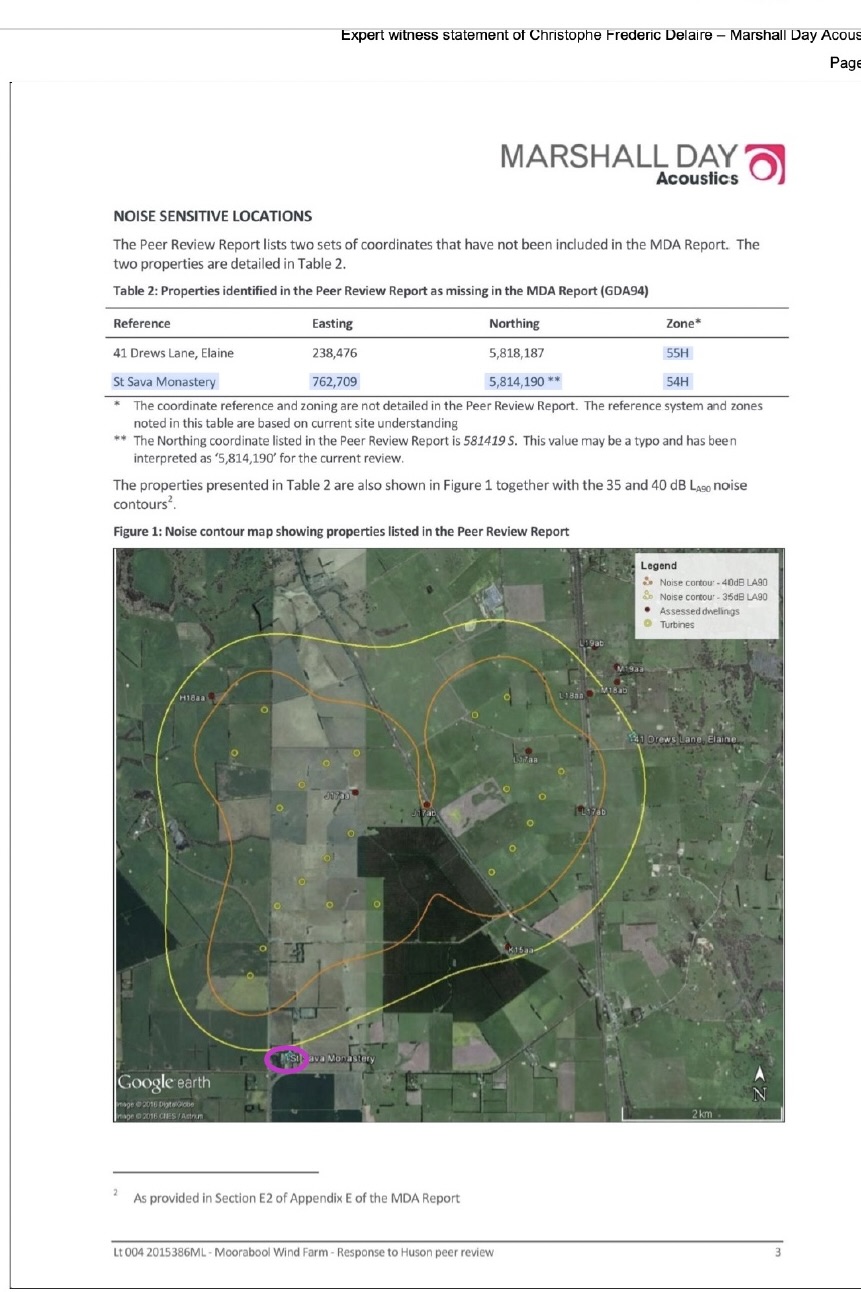
Task: Click 'Noise contour - 35dB LA90' legend text
Action: coord(713,596)
